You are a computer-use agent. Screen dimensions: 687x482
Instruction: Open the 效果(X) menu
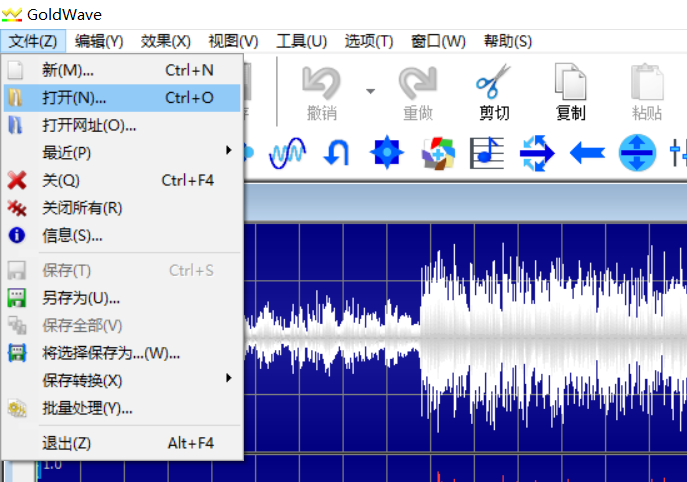coord(166,42)
